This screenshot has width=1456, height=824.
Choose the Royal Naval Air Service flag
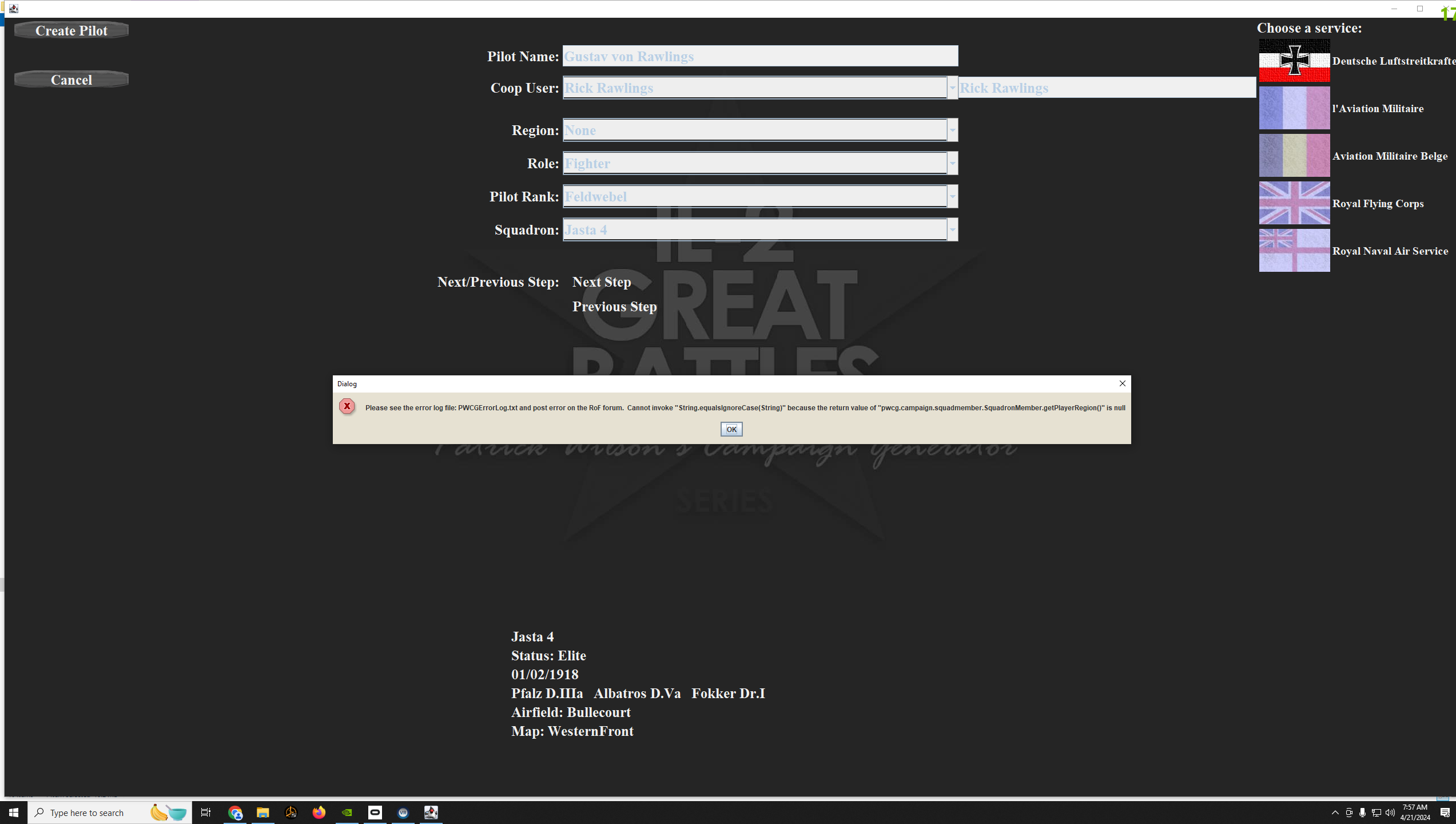(x=1294, y=251)
